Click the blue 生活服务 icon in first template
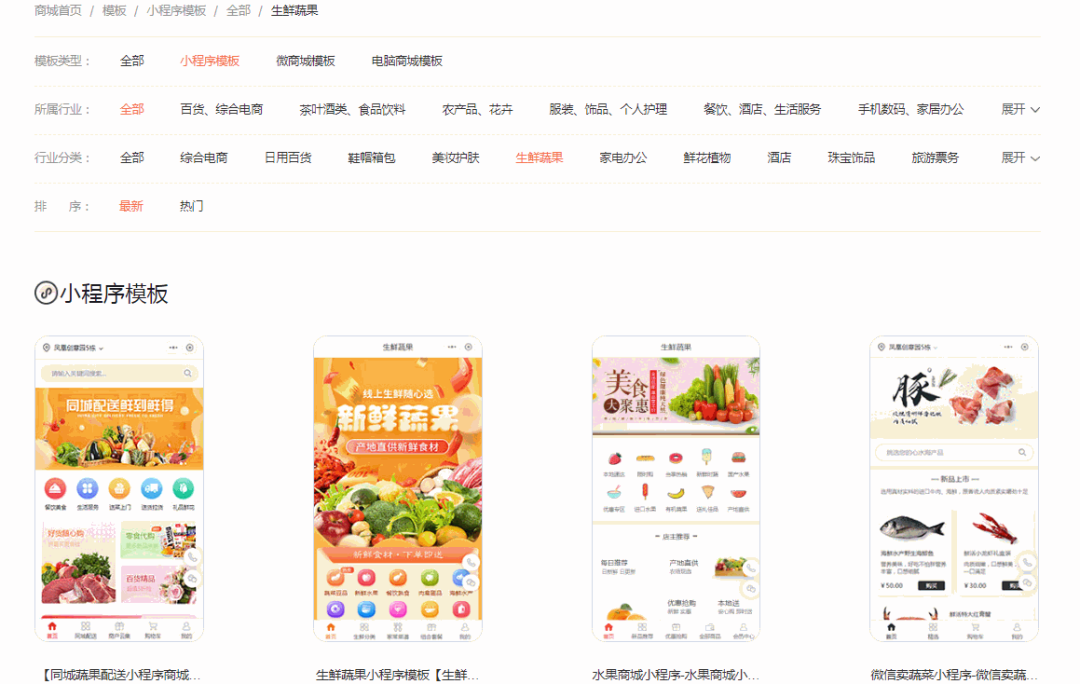The height and width of the screenshot is (684, 1080). click(87, 488)
